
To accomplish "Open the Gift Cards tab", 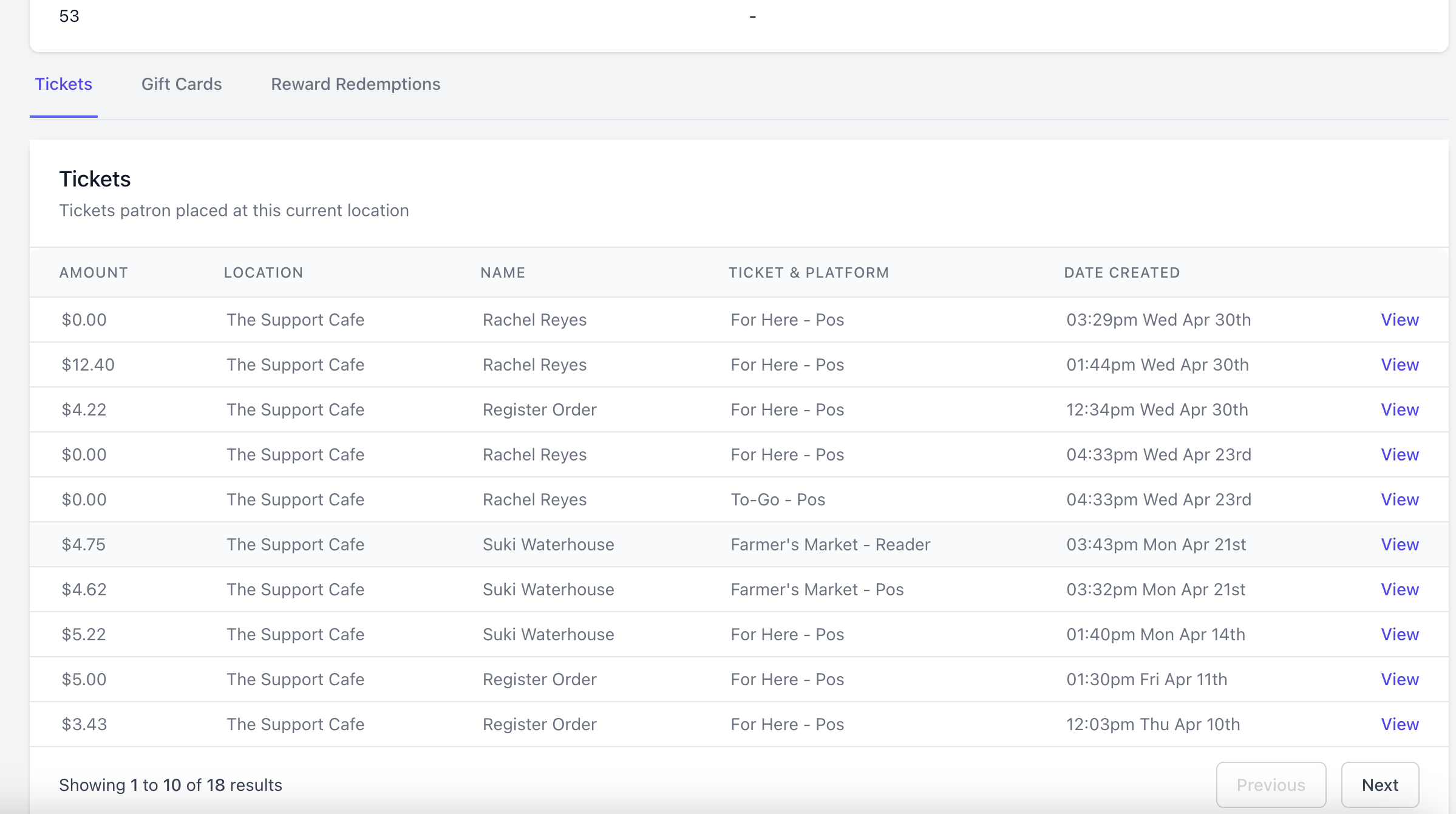I will pyautogui.click(x=182, y=84).
